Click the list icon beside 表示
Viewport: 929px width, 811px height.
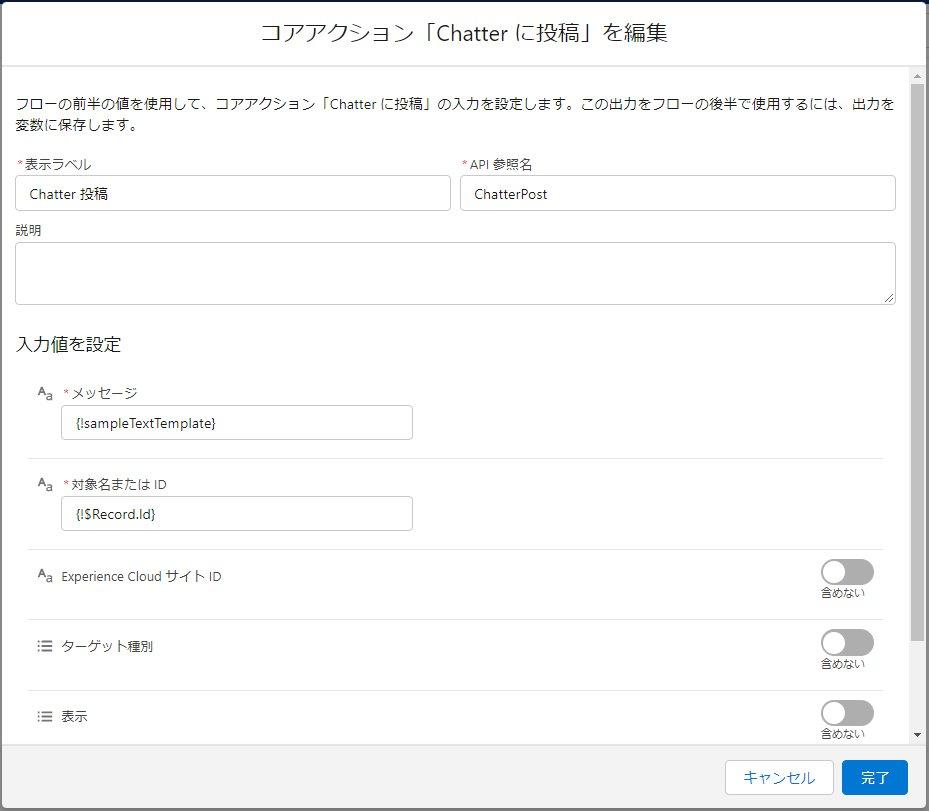coord(45,716)
